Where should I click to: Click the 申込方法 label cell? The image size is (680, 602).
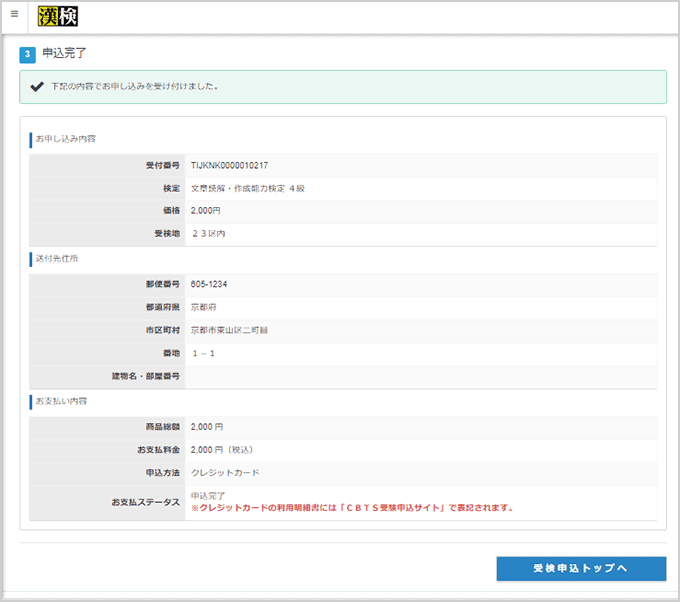[107, 473]
